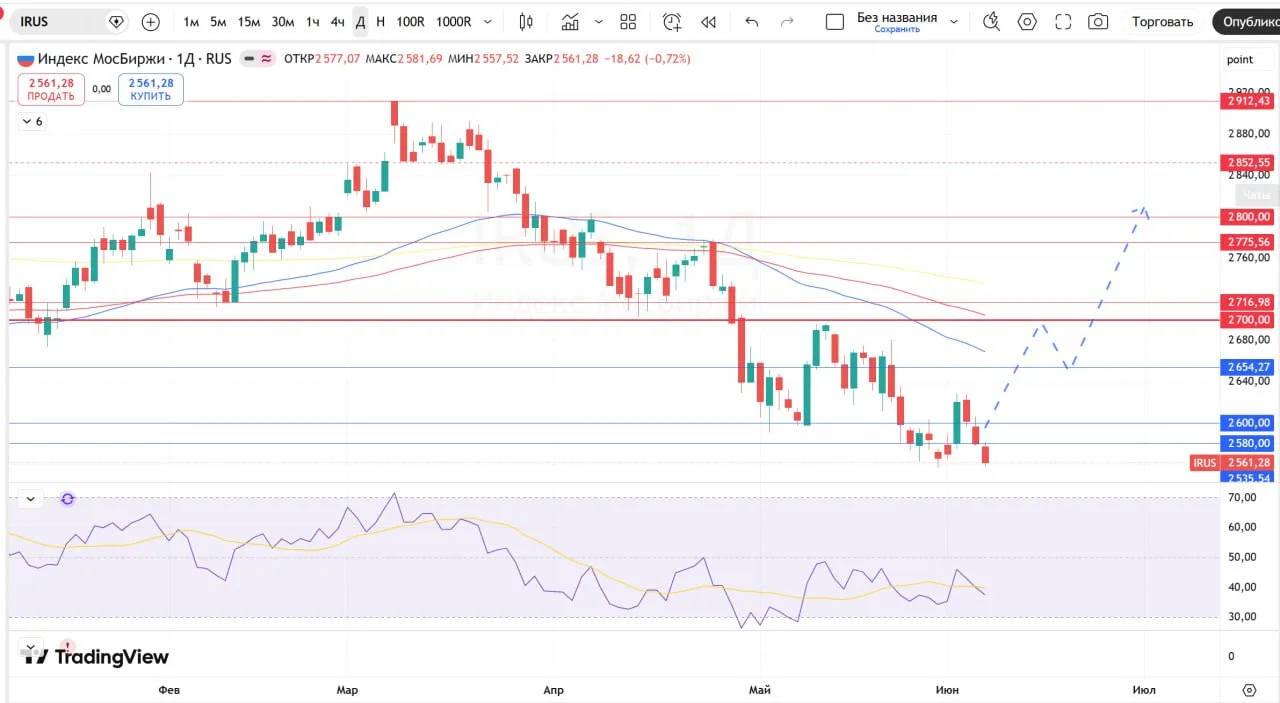Open the indicator templates grid icon
The height and width of the screenshot is (703, 1280).
tap(628, 21)
